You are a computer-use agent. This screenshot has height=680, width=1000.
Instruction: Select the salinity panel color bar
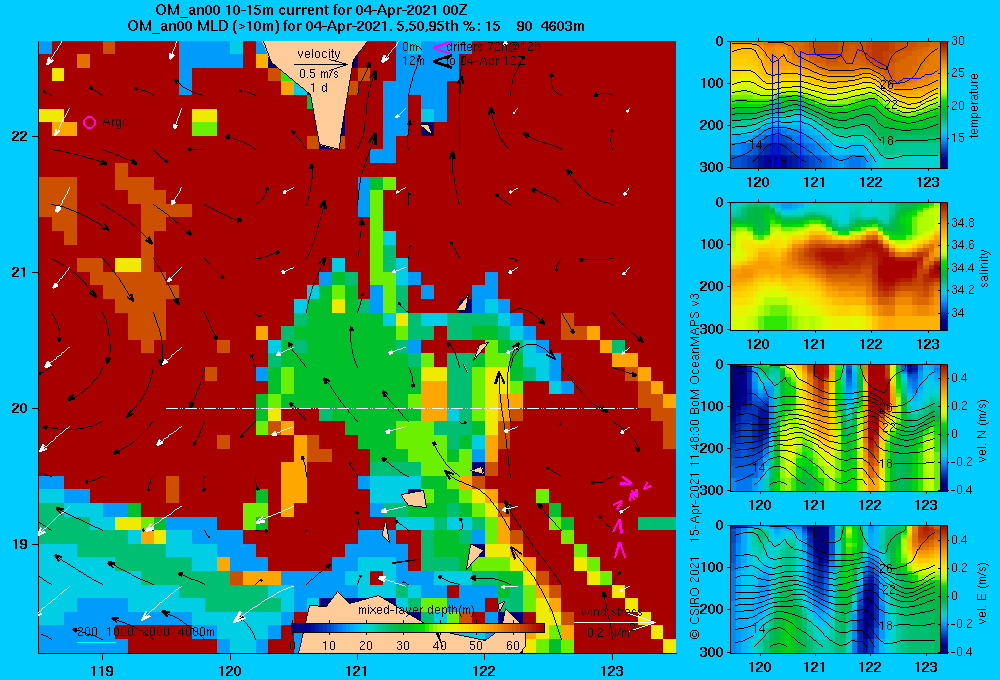[944, 266]
